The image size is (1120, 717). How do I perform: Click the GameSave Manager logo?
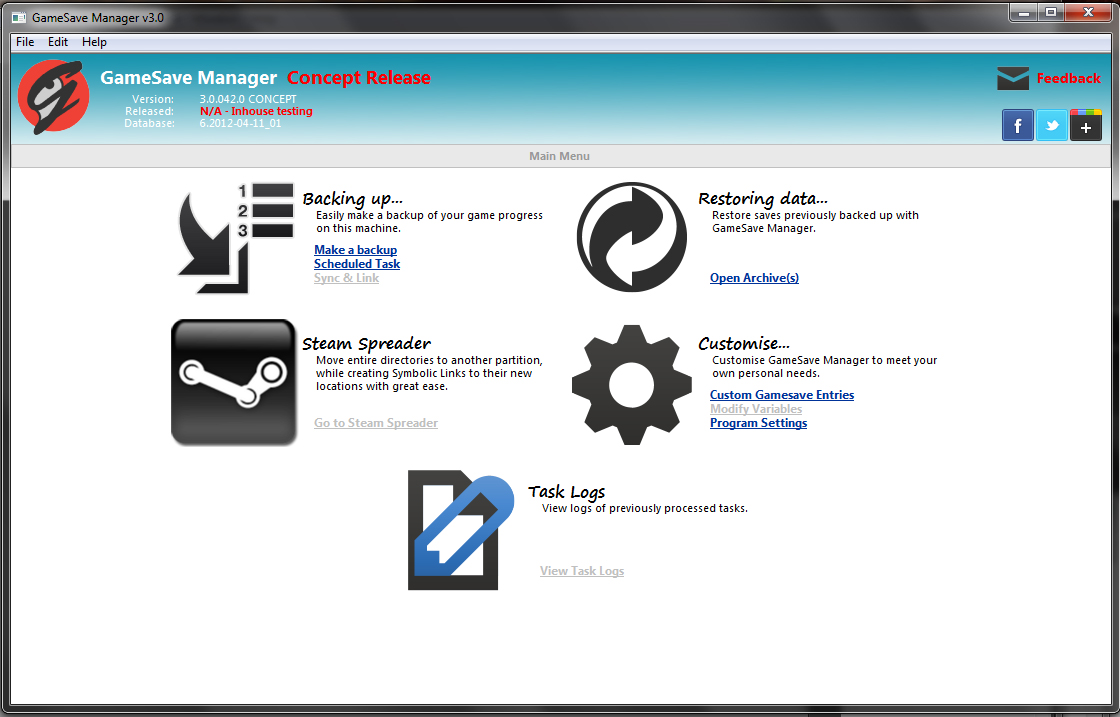(53, 96)
